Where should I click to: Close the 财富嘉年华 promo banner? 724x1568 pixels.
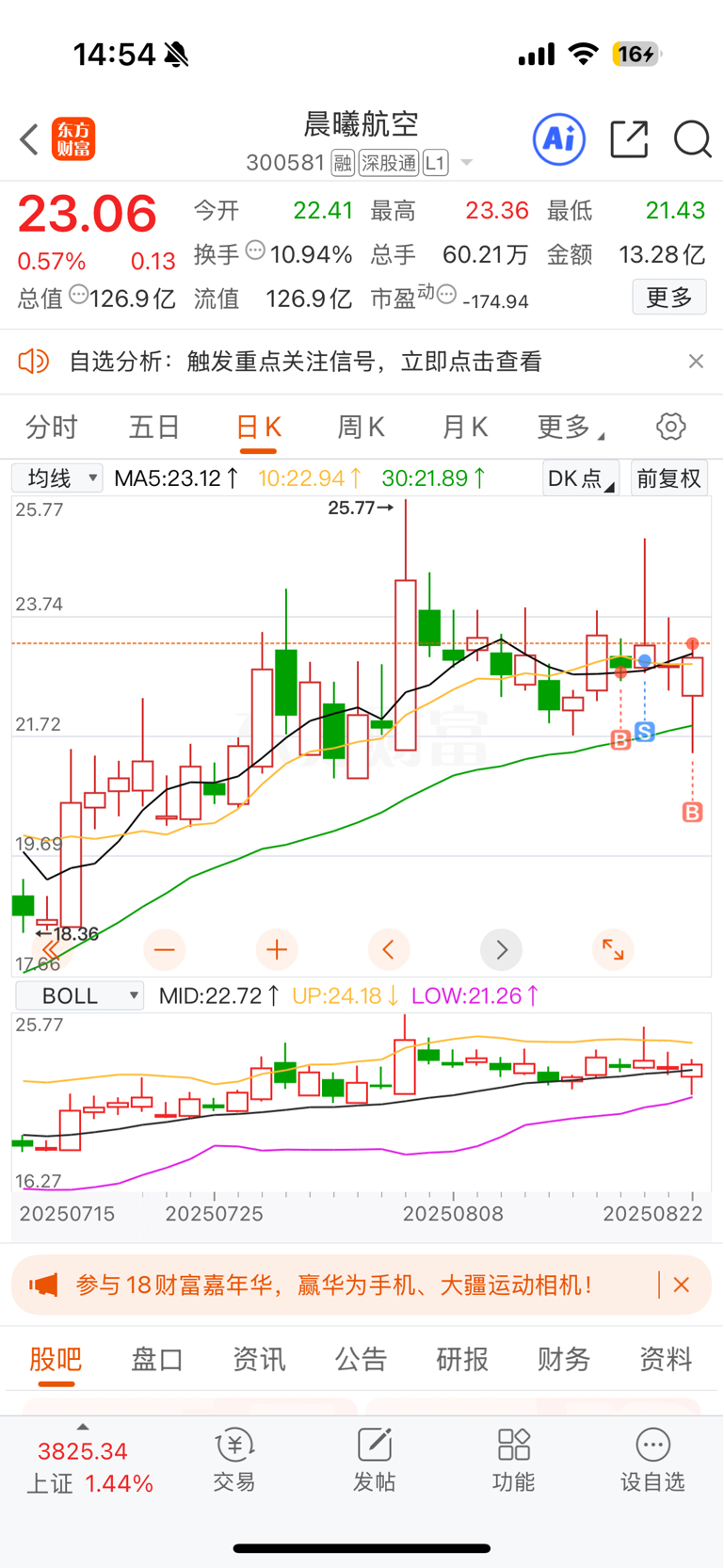tap(682, 1285)
